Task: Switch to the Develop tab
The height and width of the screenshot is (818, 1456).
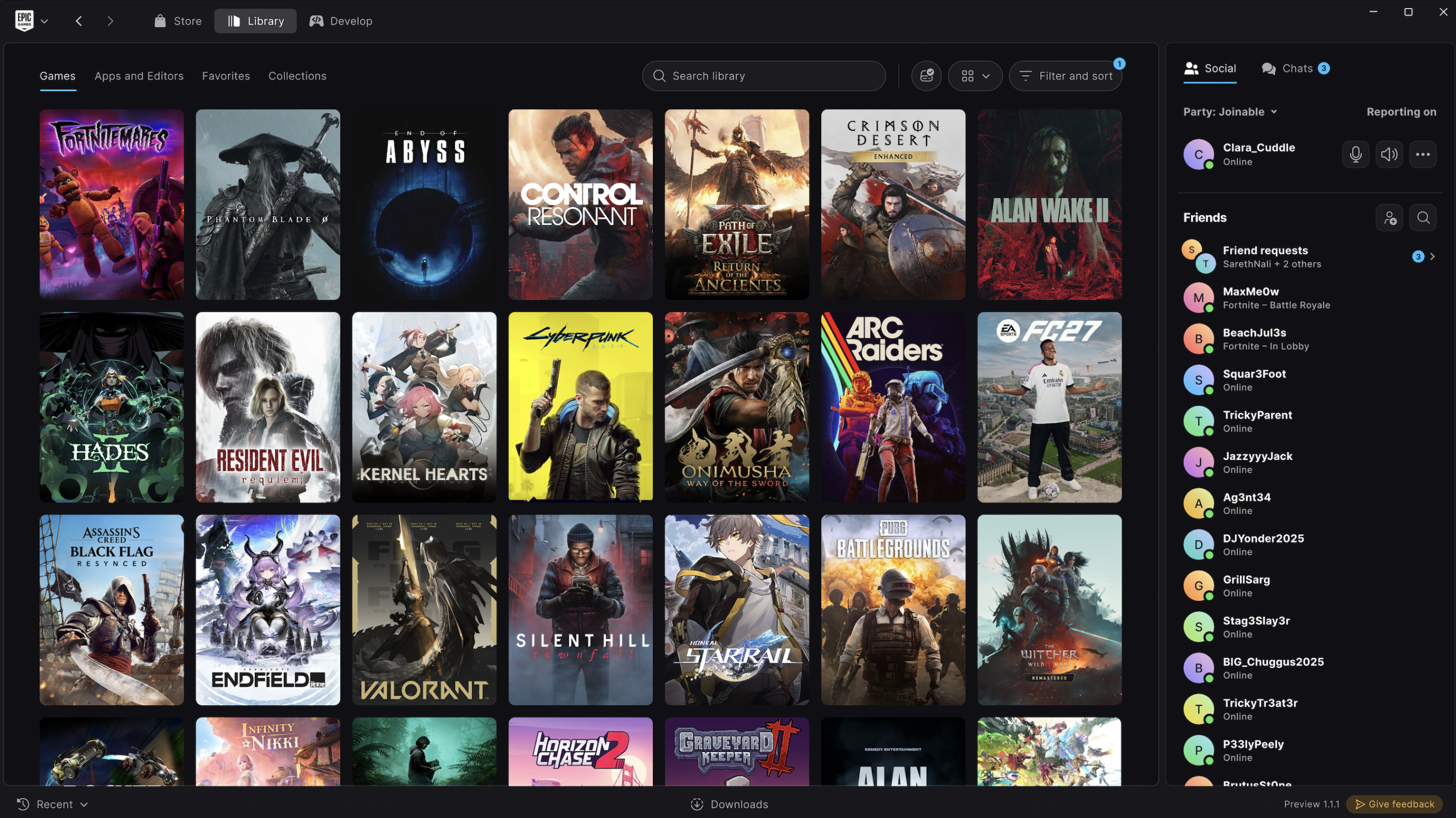Action: [x=341, y=21]
